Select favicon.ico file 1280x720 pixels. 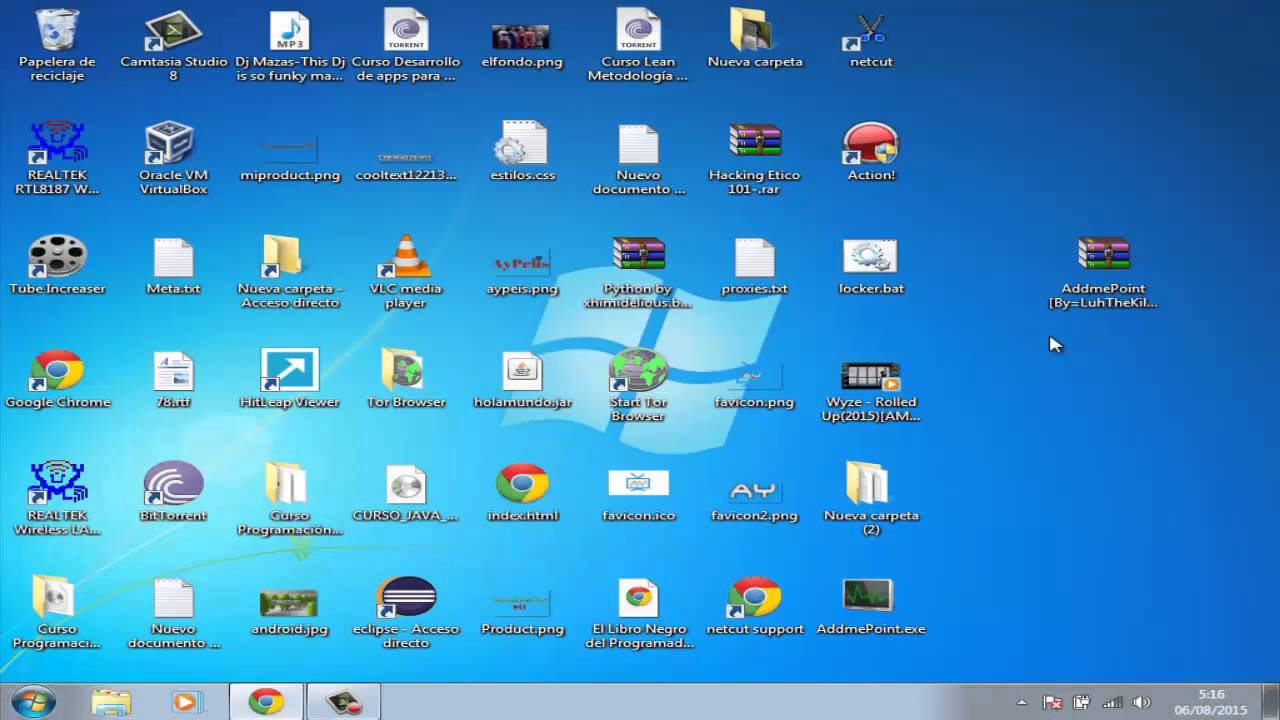638,484
